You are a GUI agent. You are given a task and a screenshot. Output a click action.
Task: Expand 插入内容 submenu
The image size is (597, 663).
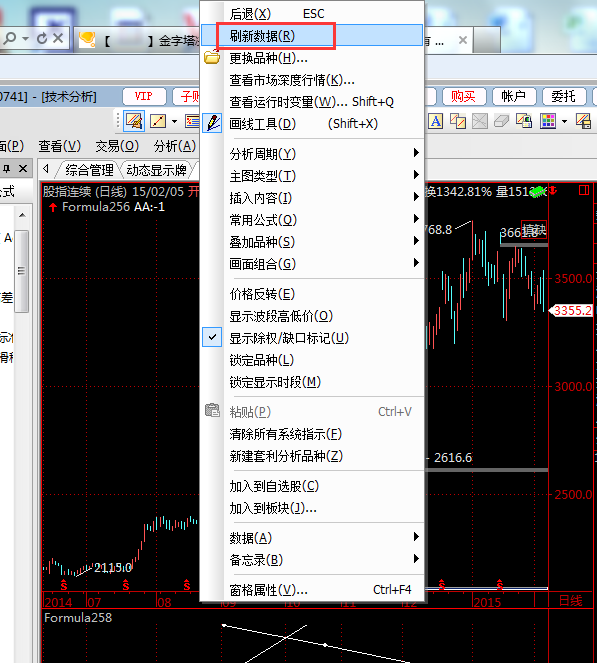coord(312,197)
